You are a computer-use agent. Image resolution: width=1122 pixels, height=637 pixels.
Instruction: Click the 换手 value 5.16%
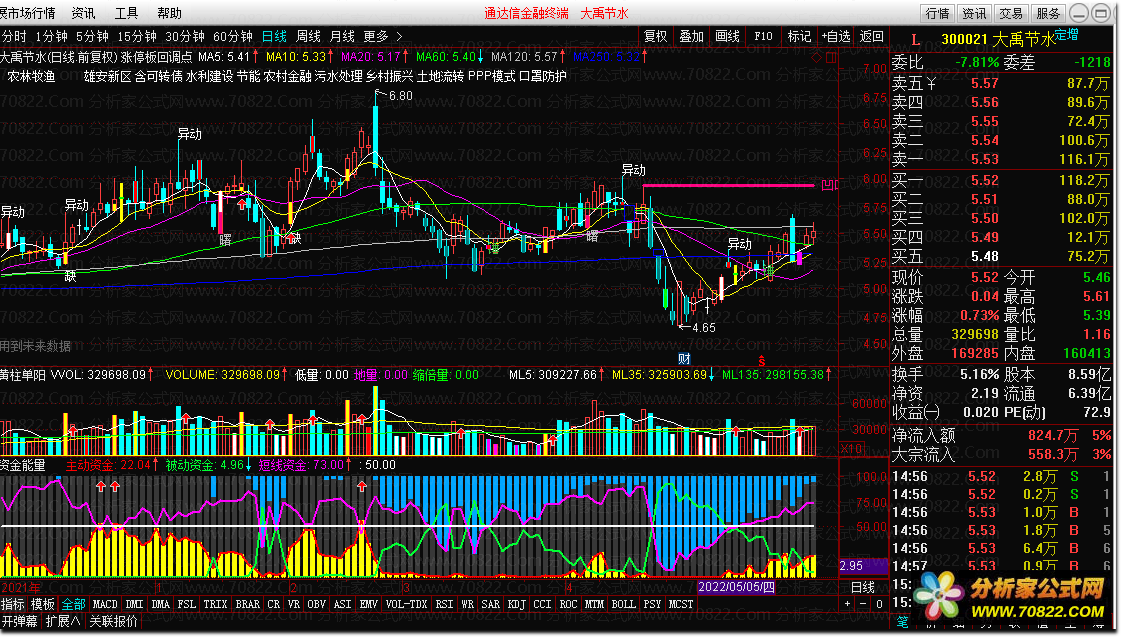coord(980,374)
